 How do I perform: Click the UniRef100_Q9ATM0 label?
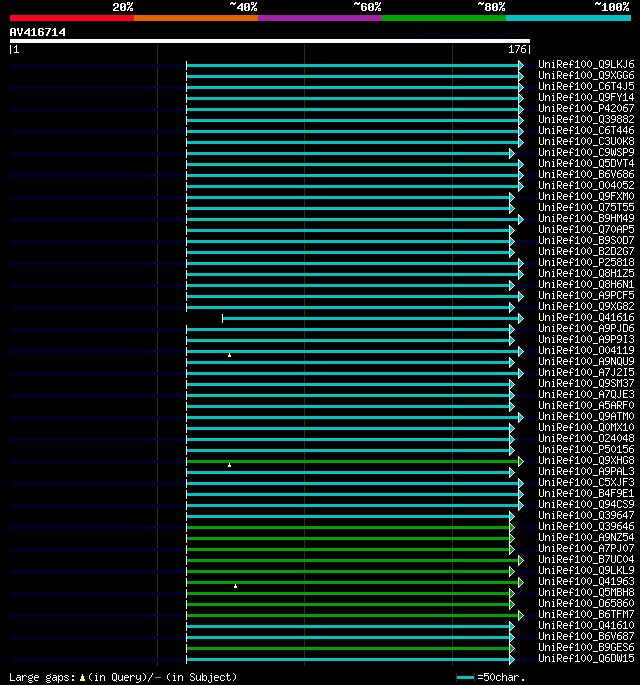coord(586,416)
